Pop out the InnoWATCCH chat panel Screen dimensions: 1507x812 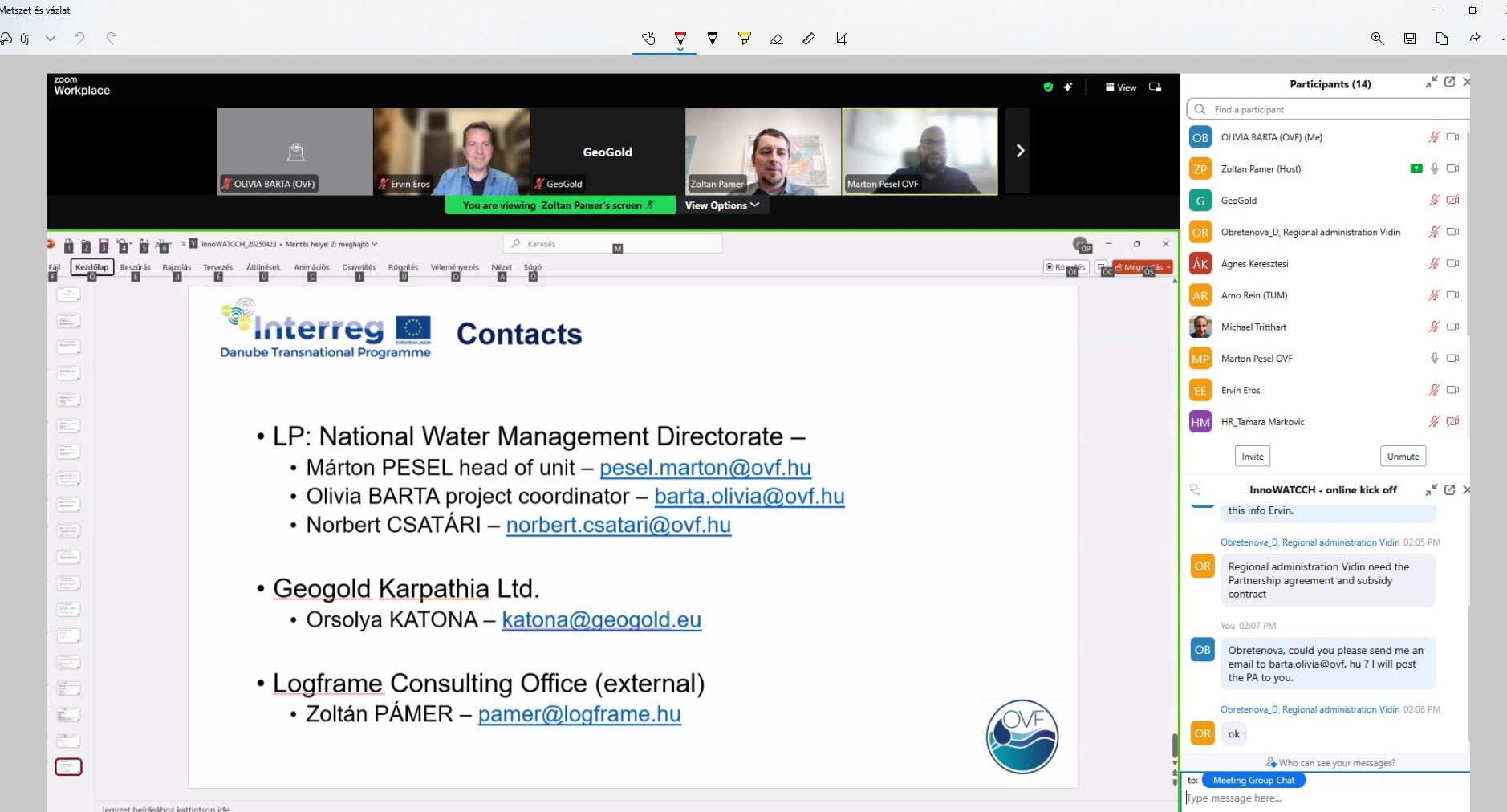pos(1449,489)
